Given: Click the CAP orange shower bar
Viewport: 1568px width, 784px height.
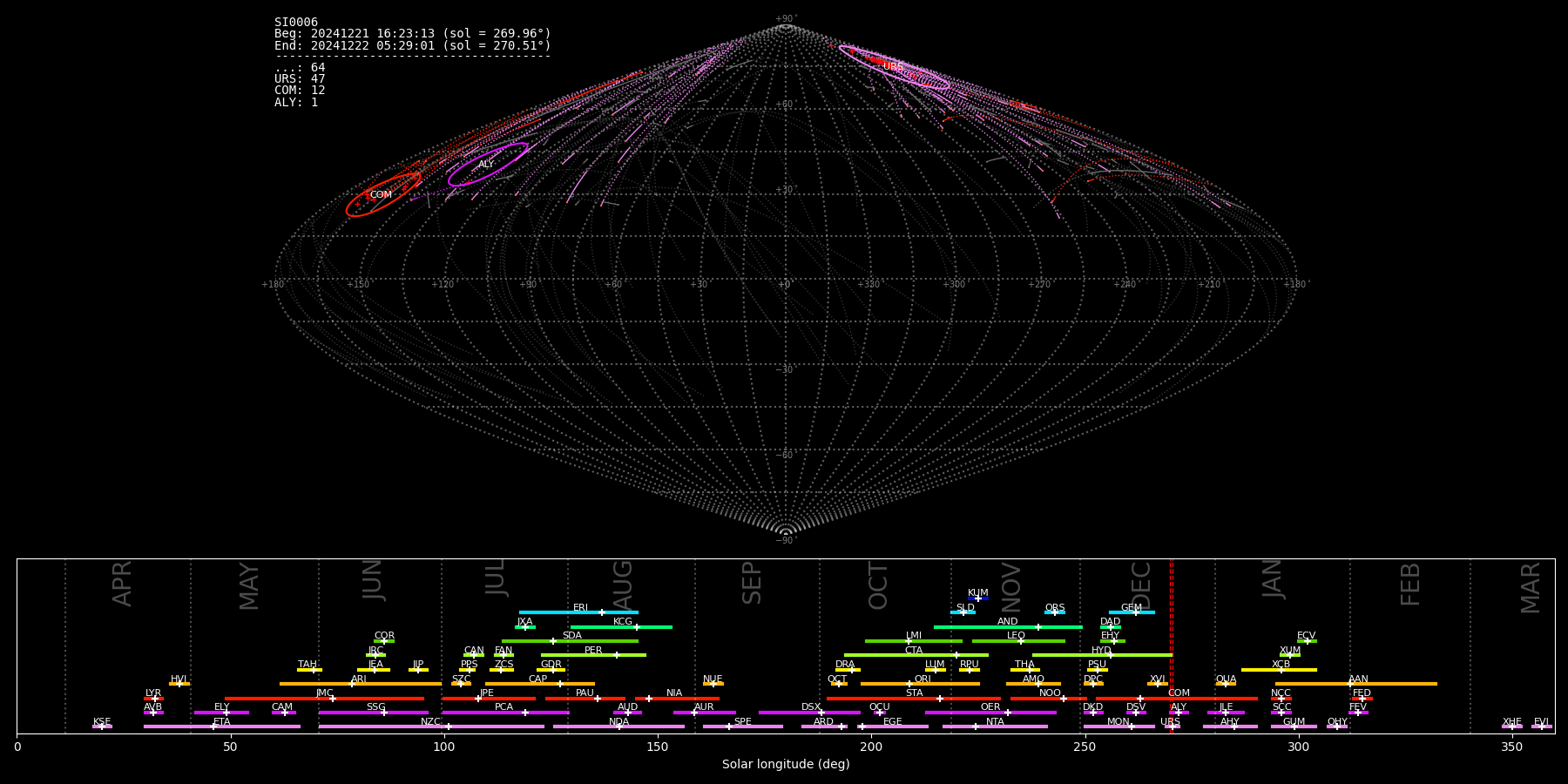Looking at the screenshot, I should point(540,684).
